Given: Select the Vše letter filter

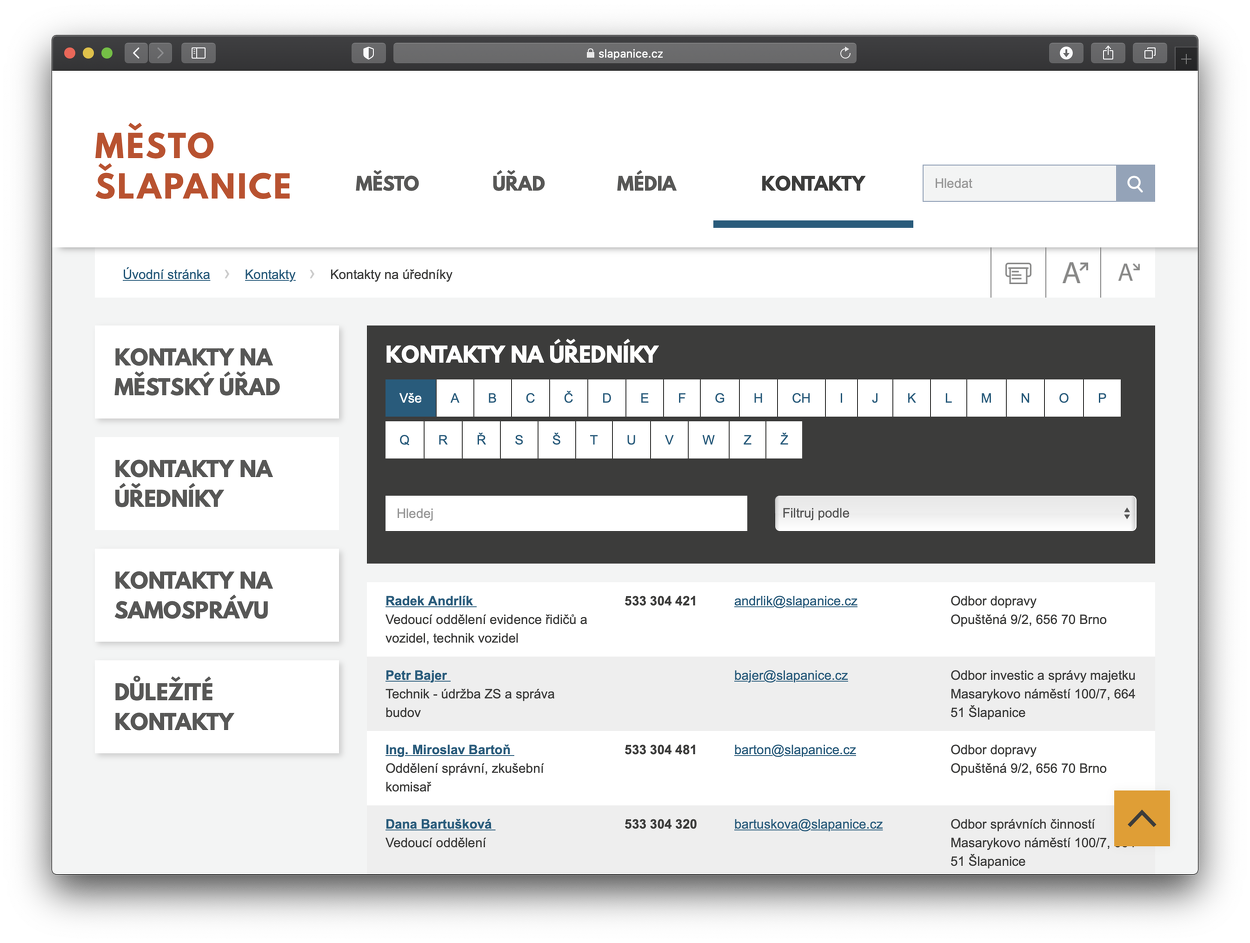Looking at the screenshot, I should pyautogui.click(x=410, y=398).
